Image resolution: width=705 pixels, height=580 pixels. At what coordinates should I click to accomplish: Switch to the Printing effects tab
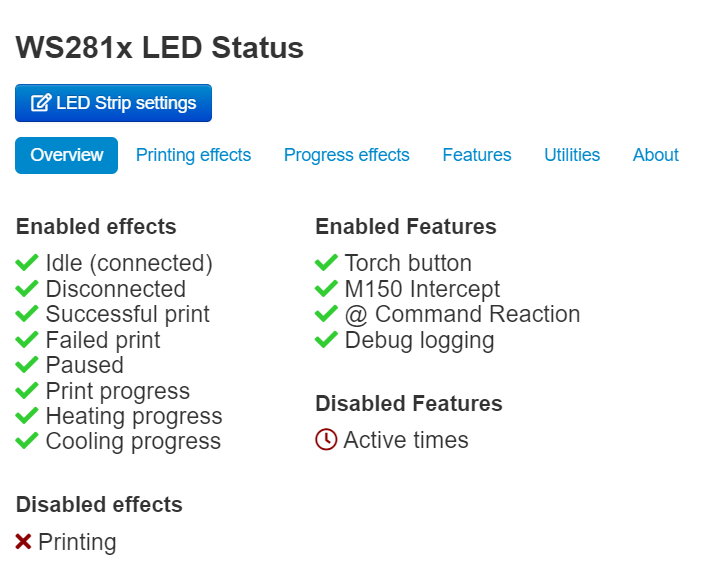[193, 155]
